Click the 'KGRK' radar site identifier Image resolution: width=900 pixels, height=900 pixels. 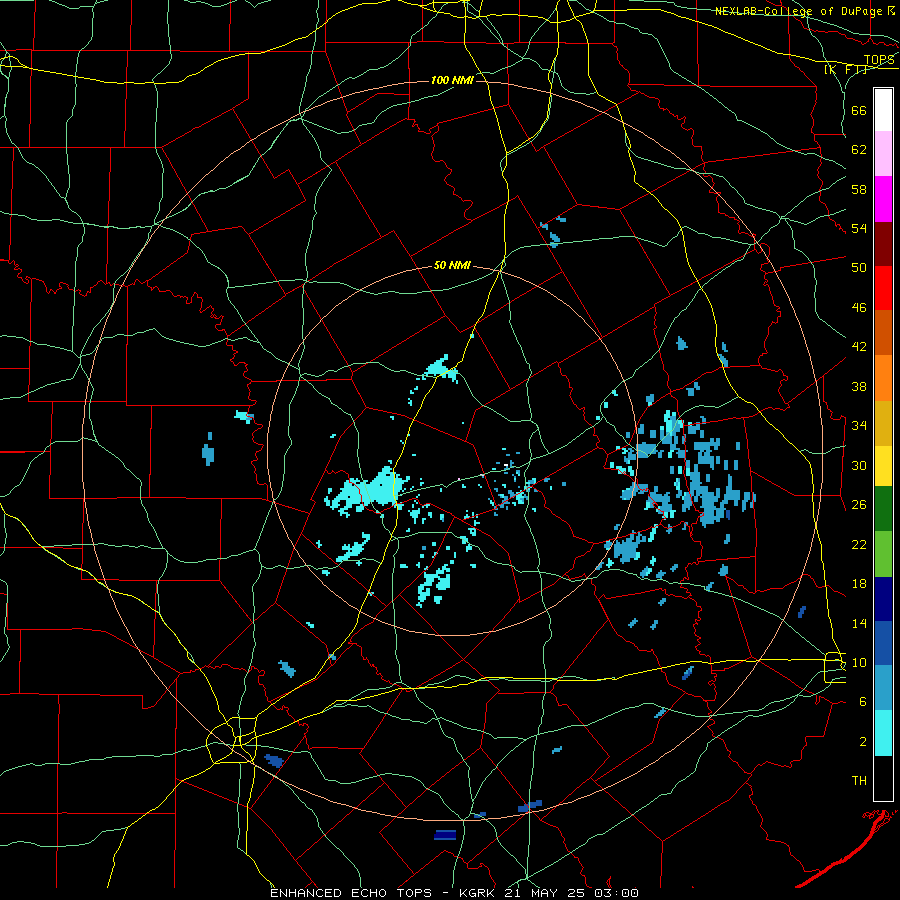click(478, 893)
